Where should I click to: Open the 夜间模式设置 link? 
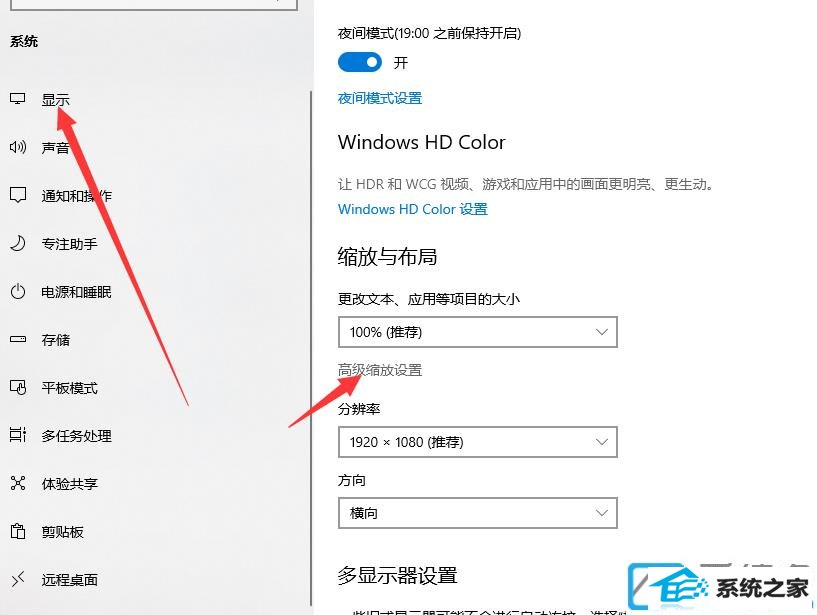380,98
